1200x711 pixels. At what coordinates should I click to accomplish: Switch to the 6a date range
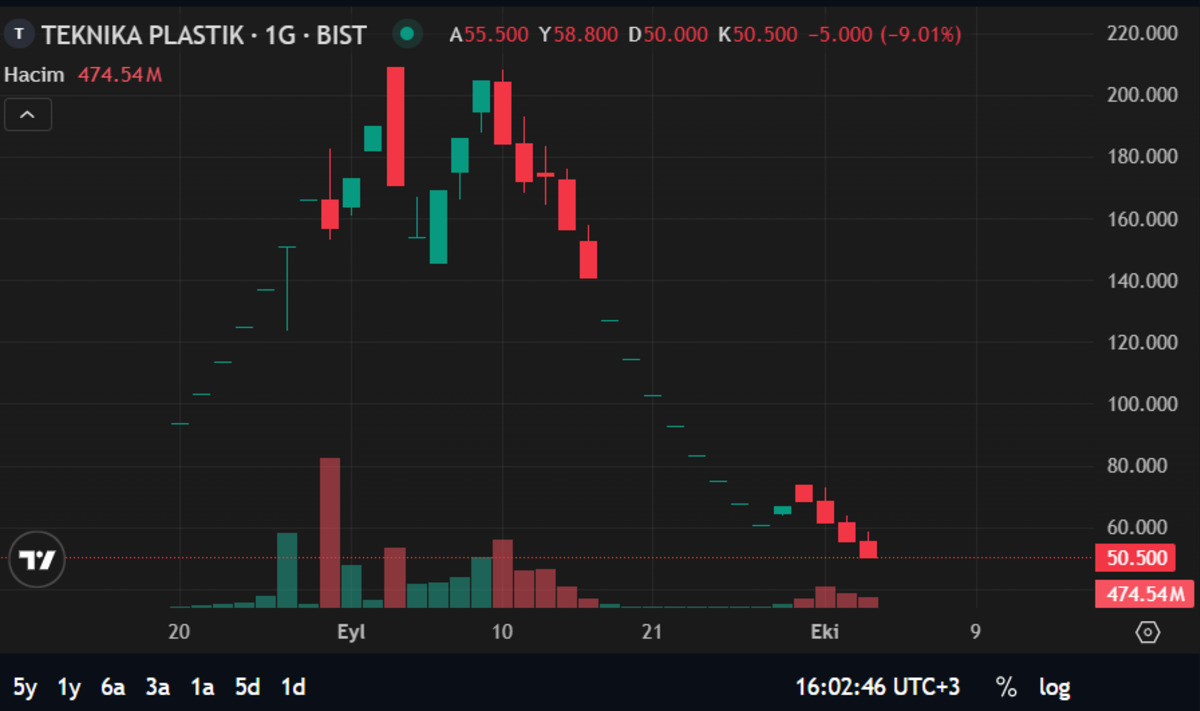(x=113, y=687)
